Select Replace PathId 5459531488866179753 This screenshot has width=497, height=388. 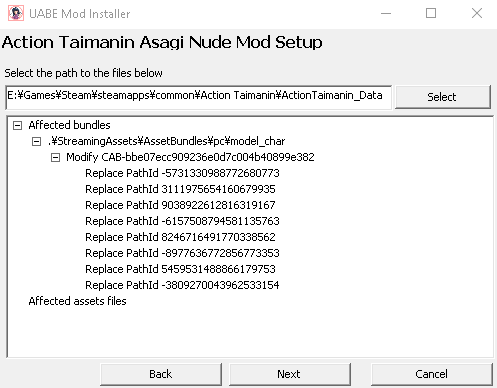(x=180, y=269)
